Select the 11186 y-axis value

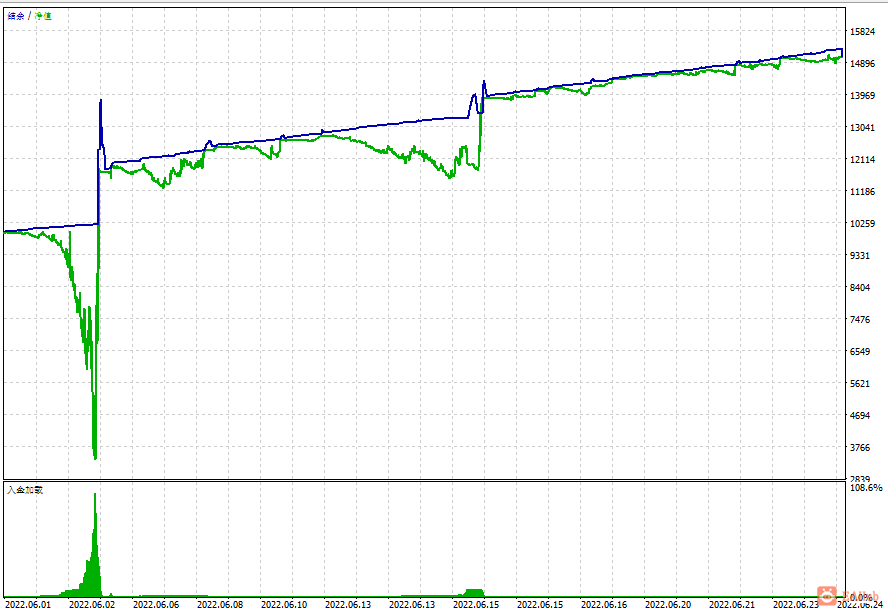pyautogui.click(x=863, y=191)
